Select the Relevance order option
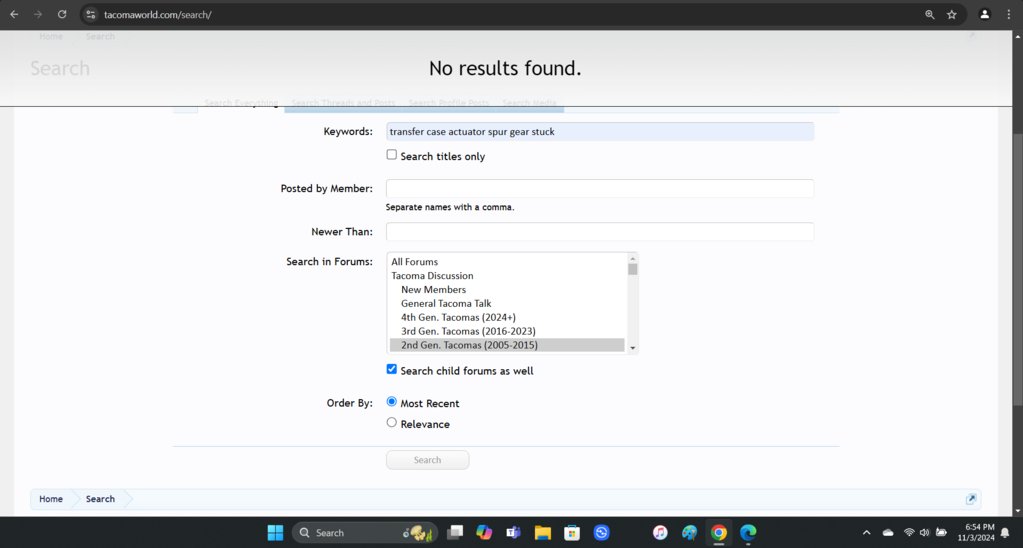 coord(391,422)
